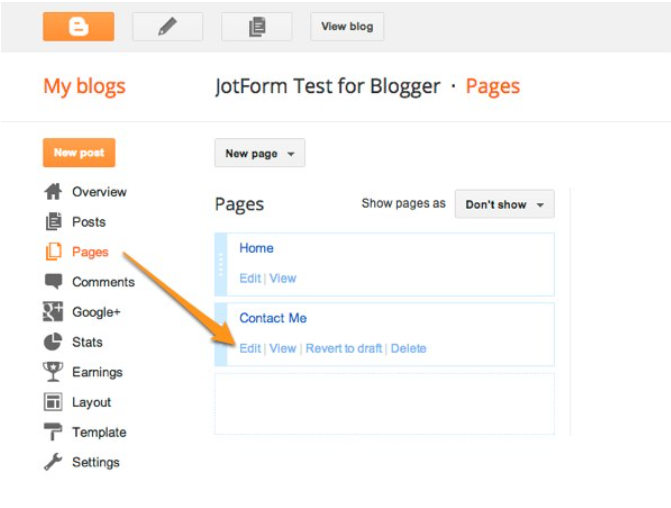Go to Posts in the sidebar
This screenshot has height=508, width=671.
[89, 222]
